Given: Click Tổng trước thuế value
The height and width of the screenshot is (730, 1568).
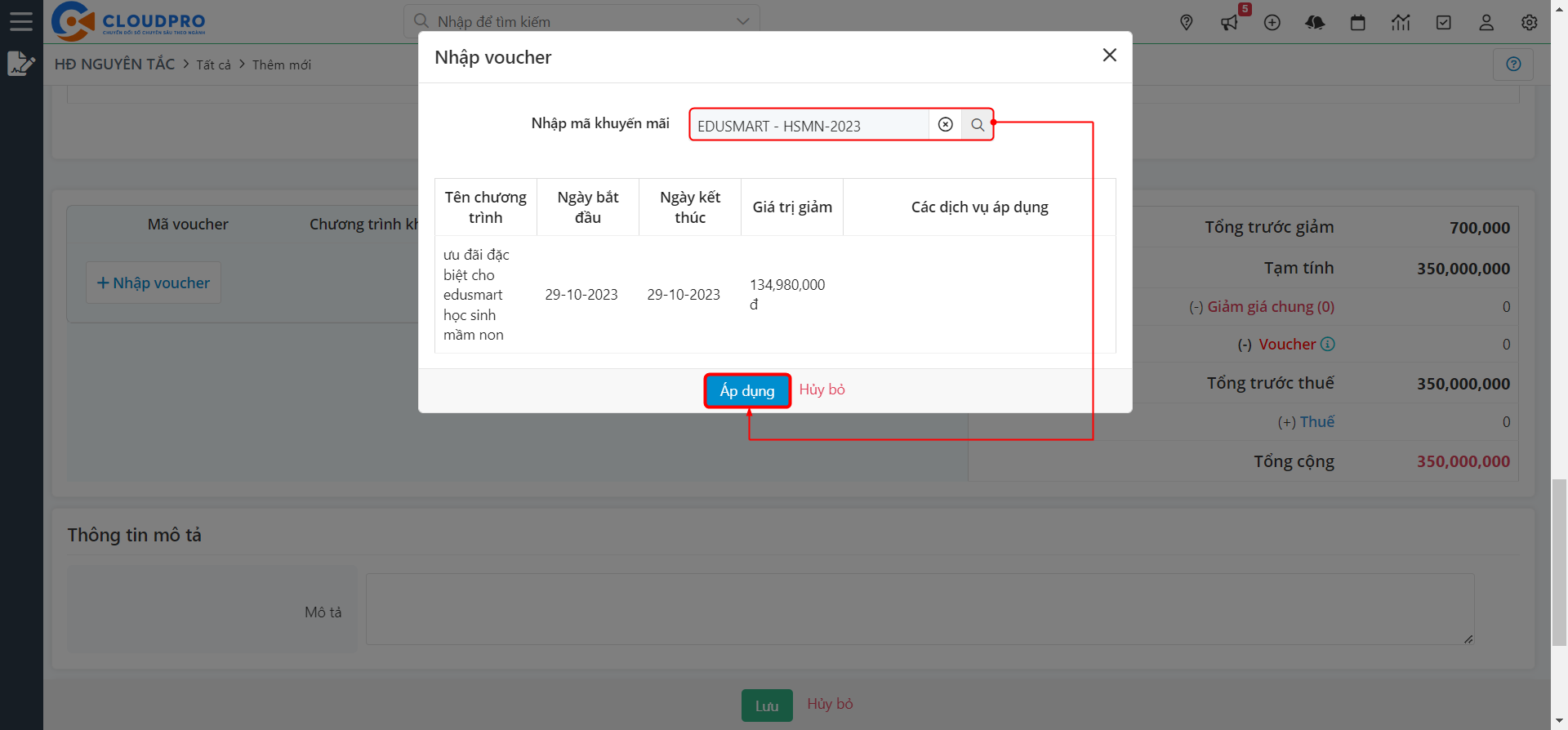Looking at the screenshot, I should (1463, 384).
